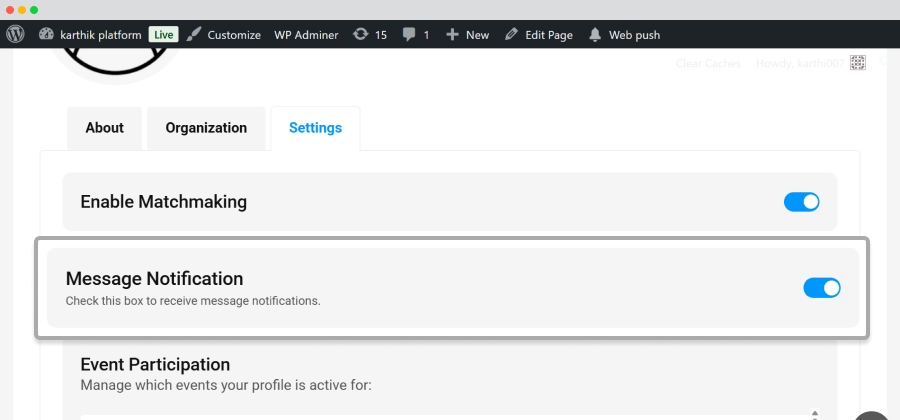Click the 1 comment count

[426, 35]
